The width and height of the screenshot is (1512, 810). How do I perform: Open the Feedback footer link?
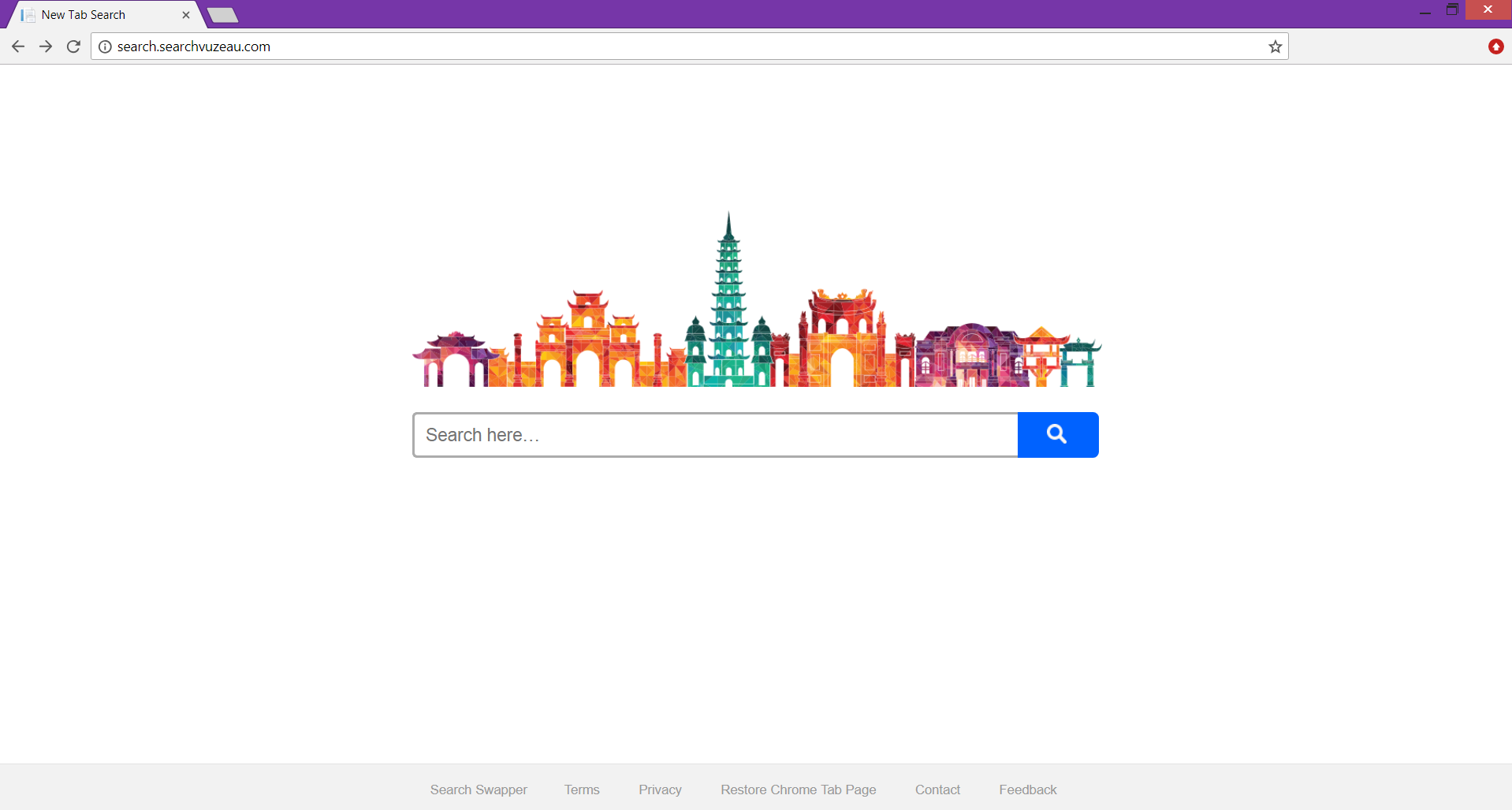1027,790
